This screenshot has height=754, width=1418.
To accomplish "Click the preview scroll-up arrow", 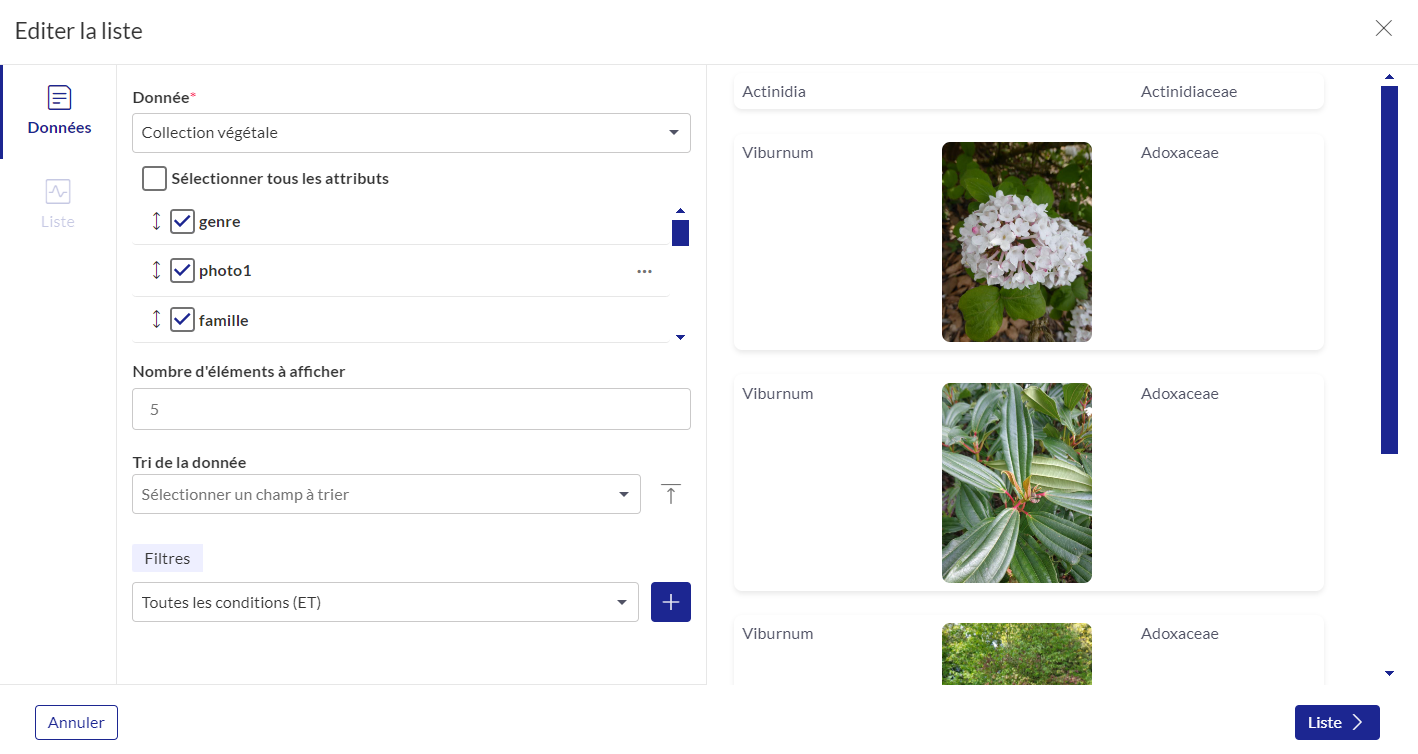I will 1389,77.
